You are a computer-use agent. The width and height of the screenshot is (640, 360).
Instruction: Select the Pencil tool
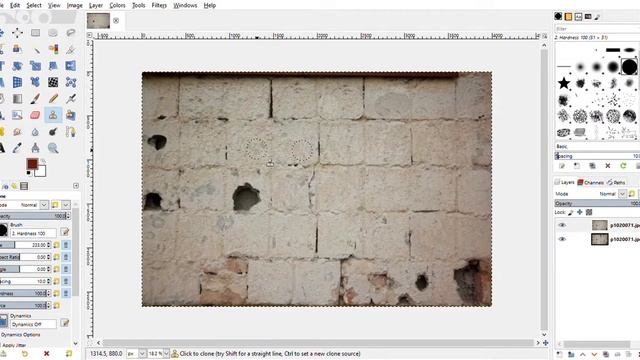[53, 99]
